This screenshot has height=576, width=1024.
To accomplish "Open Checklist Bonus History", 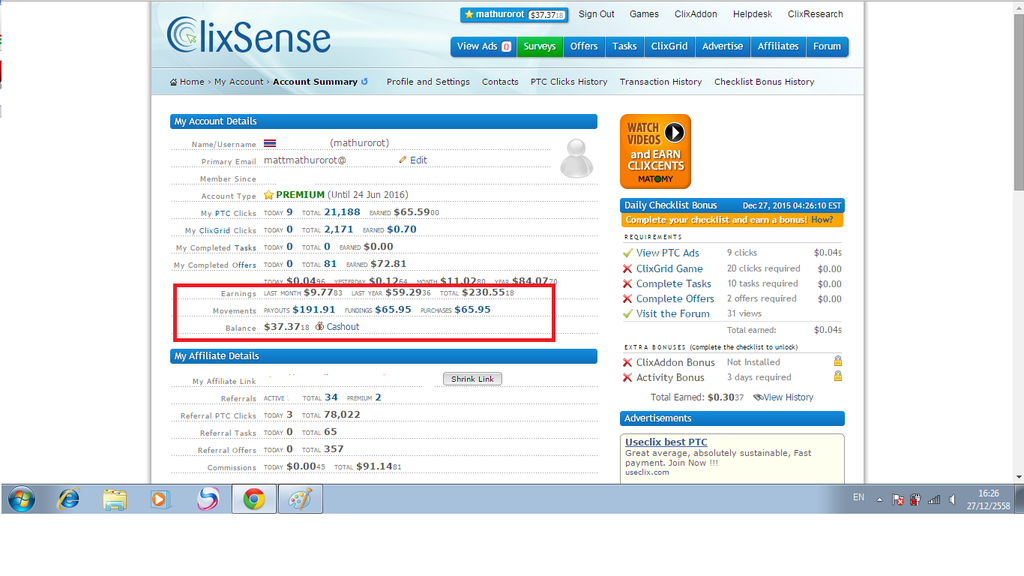I will coord(764,82).
